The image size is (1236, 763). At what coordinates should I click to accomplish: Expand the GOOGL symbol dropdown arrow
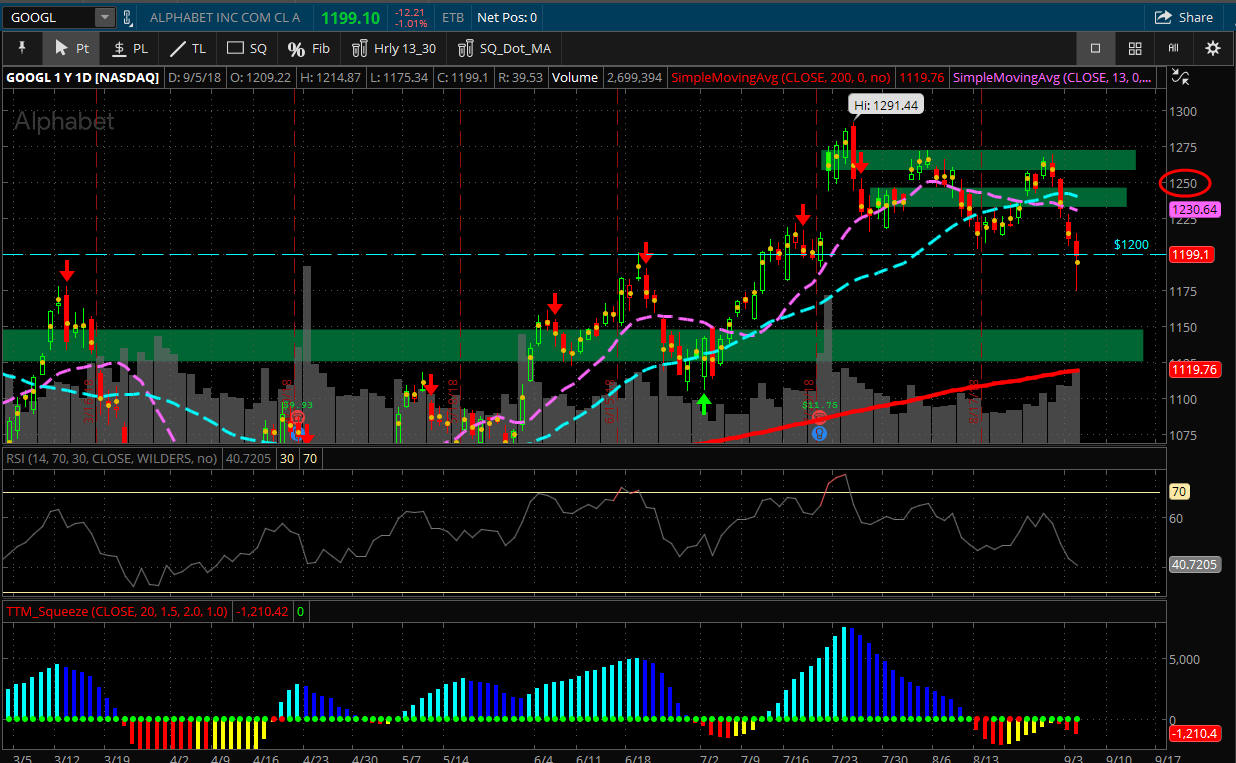[104, 17]
